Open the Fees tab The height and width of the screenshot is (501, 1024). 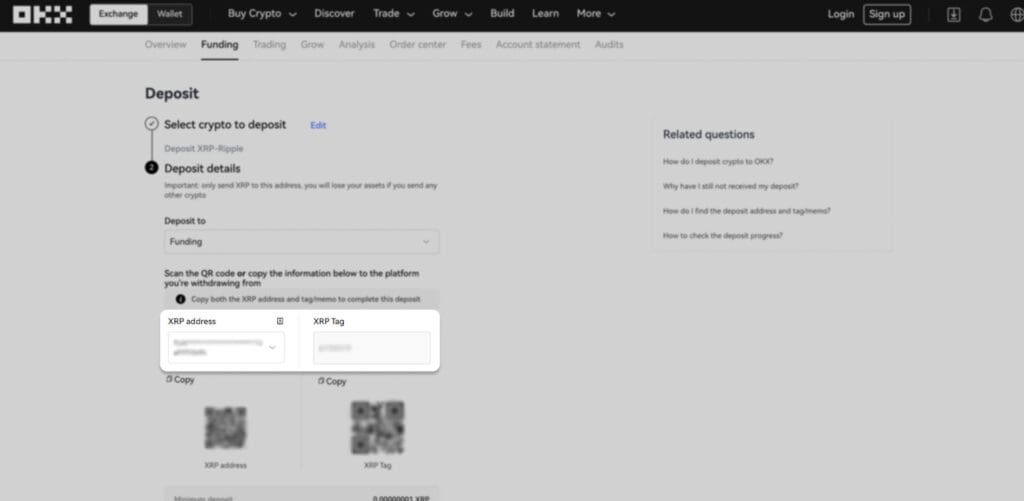point(471,44)
